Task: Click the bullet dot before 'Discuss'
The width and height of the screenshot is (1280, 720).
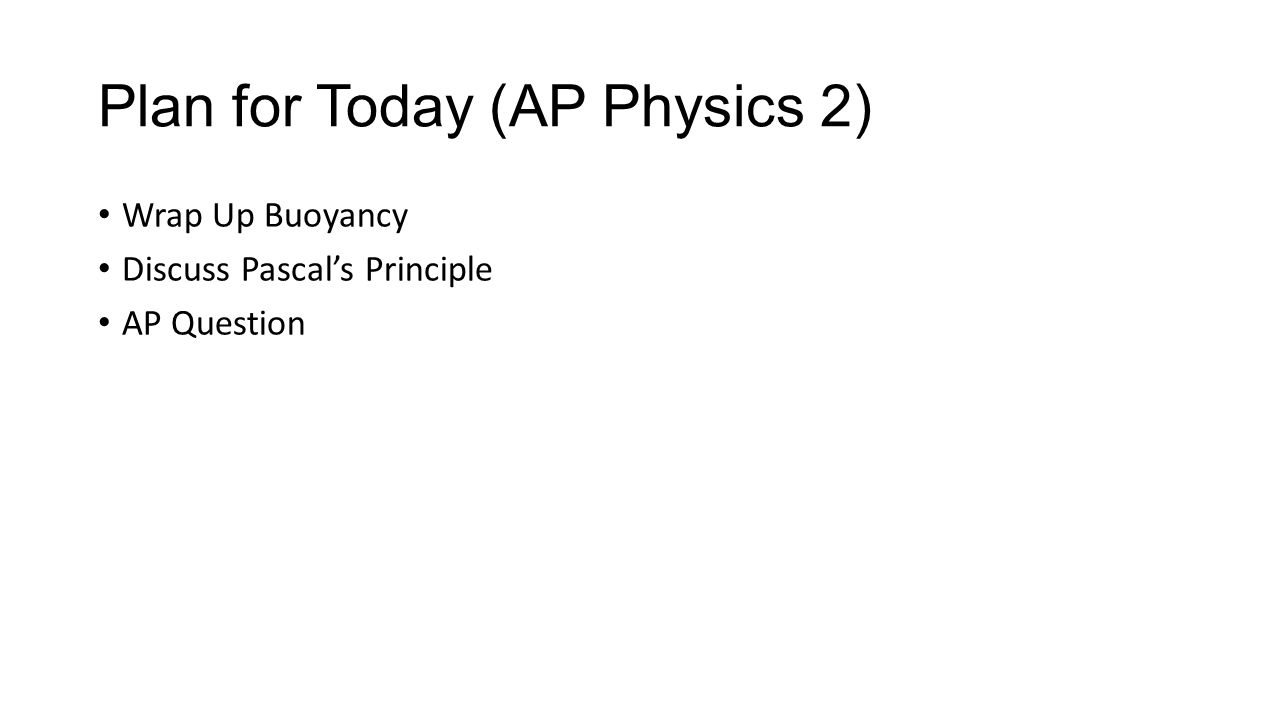Action: coord(105,271)
